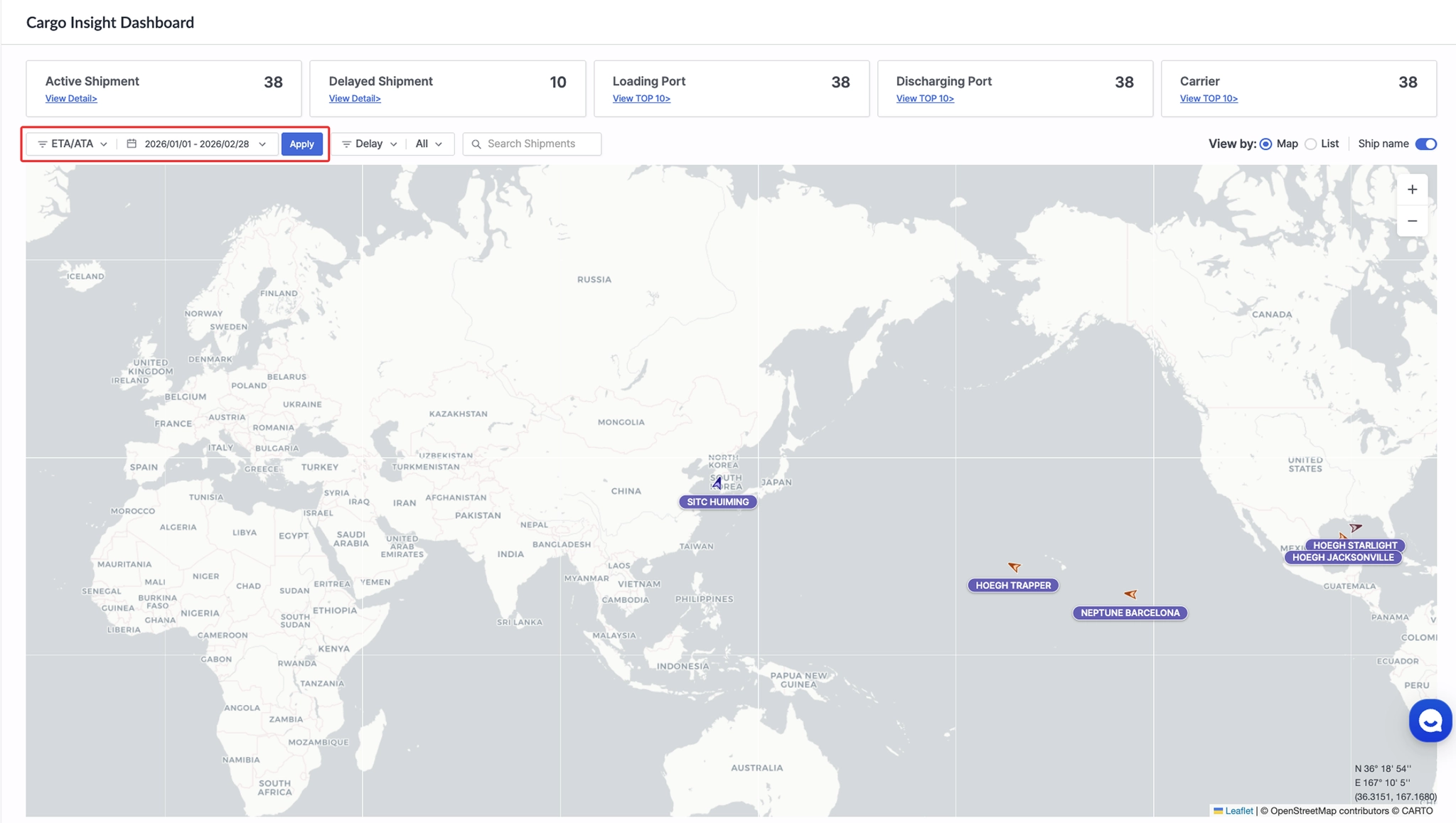The image size is (1456, 823).
Task: Click the HOEGH TRAPPER vessel arrow icon
Action: point(1015,566)
